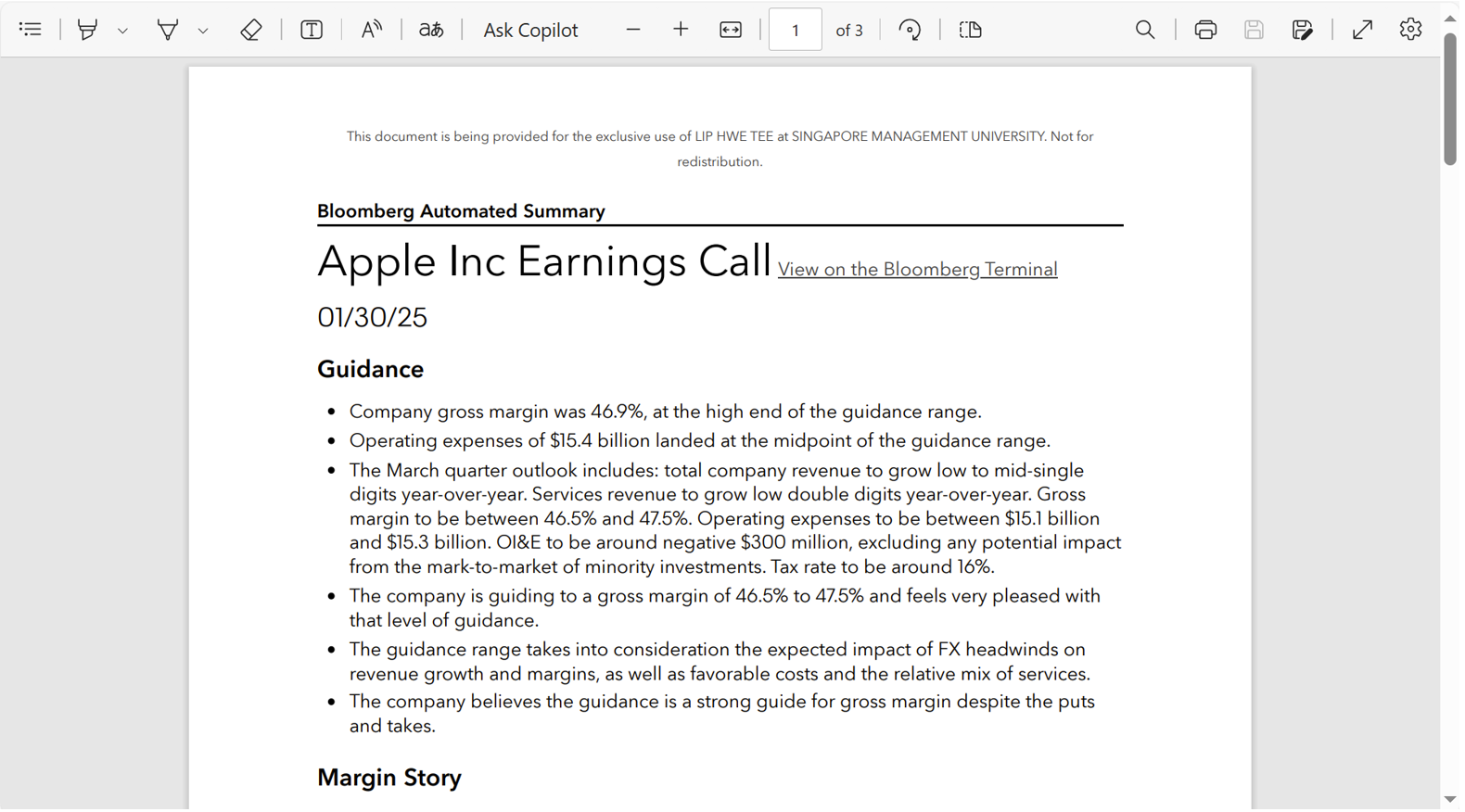The width and height of the screenshot is (1465, 812).
Task: Click the Bloomberg Automated Summary title
Action: [x=461, y=211]
